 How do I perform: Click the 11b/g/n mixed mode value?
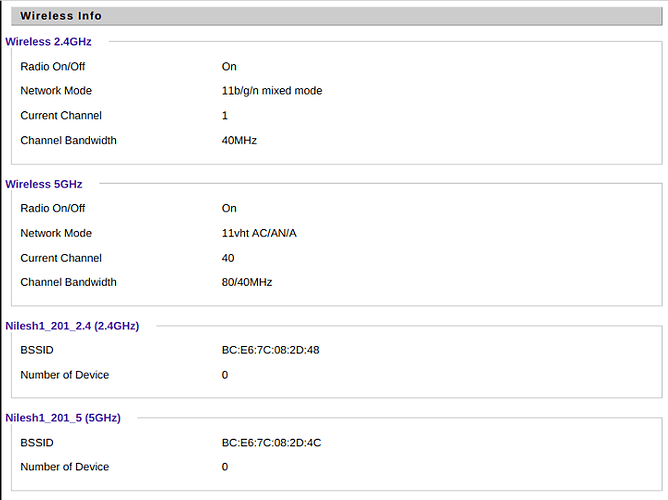point(272,91)
